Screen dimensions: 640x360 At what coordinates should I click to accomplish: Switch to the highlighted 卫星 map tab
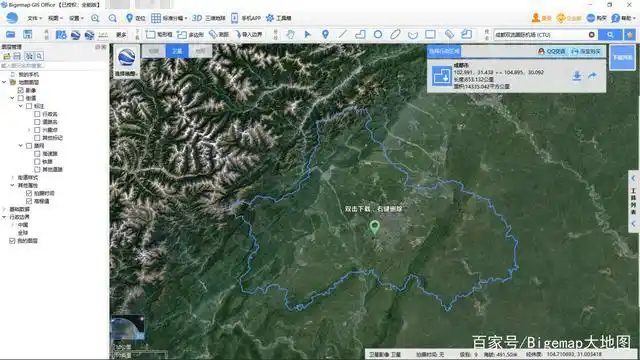[177, 51]
